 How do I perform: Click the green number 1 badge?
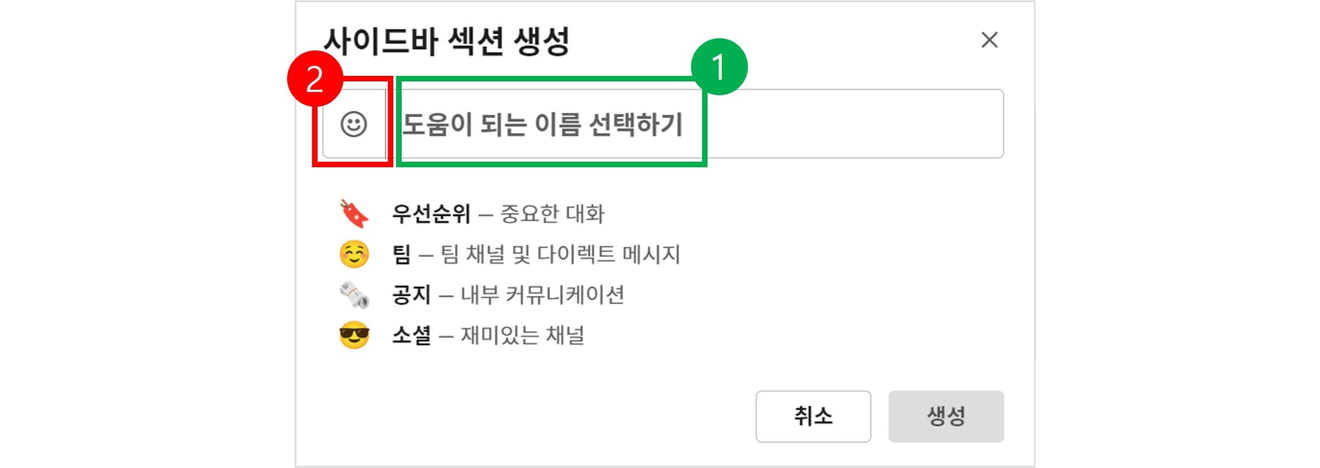(719, 67)
